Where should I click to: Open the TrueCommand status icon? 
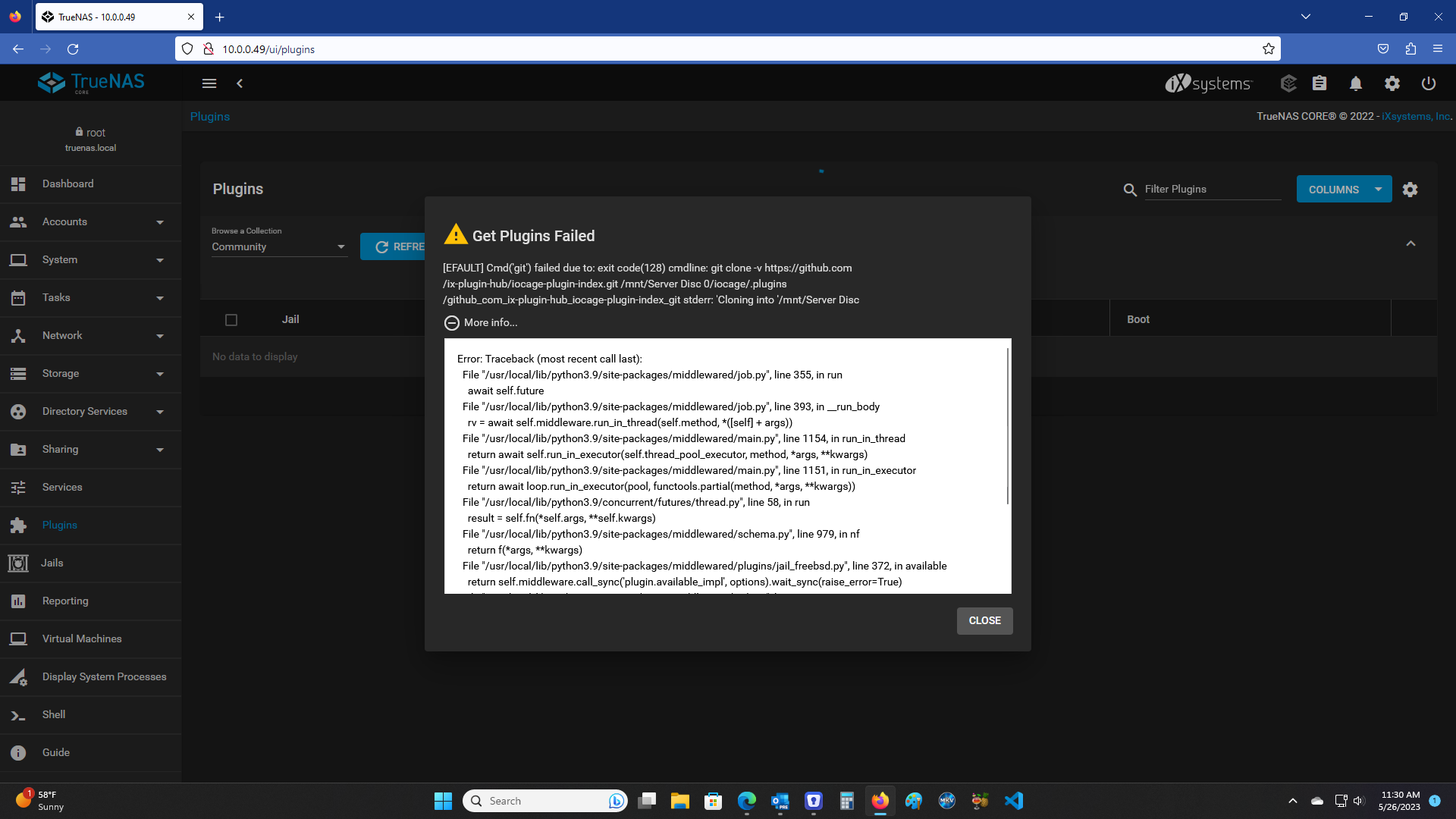pyautogui.click(x=1288, y=83)
